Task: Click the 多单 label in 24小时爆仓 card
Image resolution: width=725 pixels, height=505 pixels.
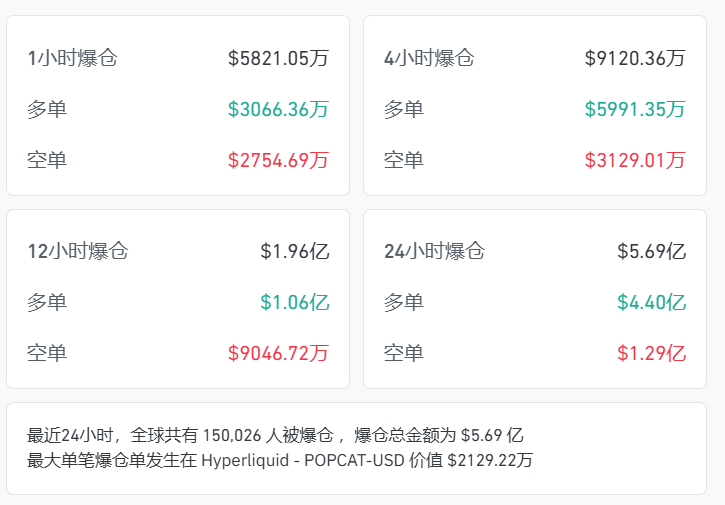Action: pyautogui.click(x=404, y=302)
